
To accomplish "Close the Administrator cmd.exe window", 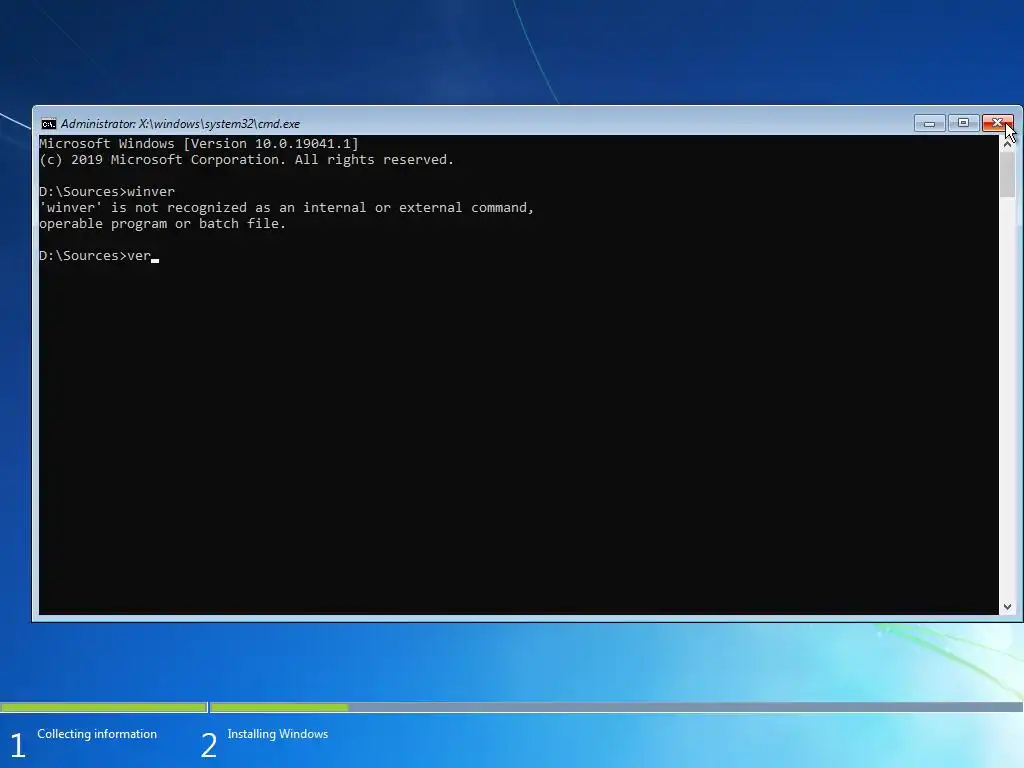I will [997, 123].
